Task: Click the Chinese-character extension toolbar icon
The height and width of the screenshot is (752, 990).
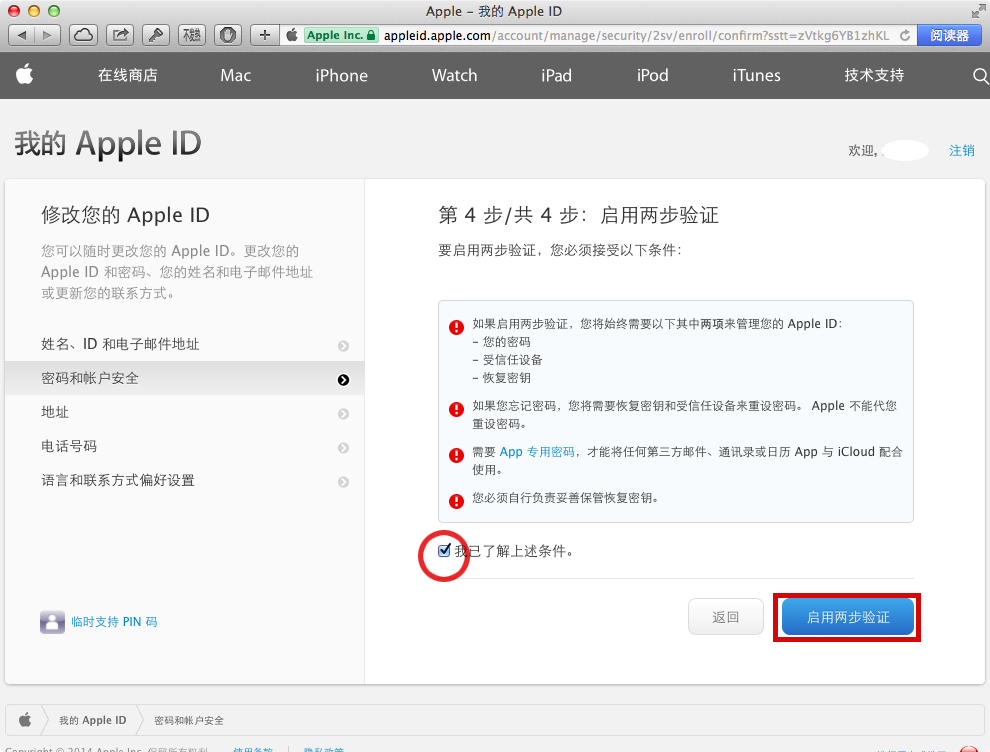Action: [192, 35]
